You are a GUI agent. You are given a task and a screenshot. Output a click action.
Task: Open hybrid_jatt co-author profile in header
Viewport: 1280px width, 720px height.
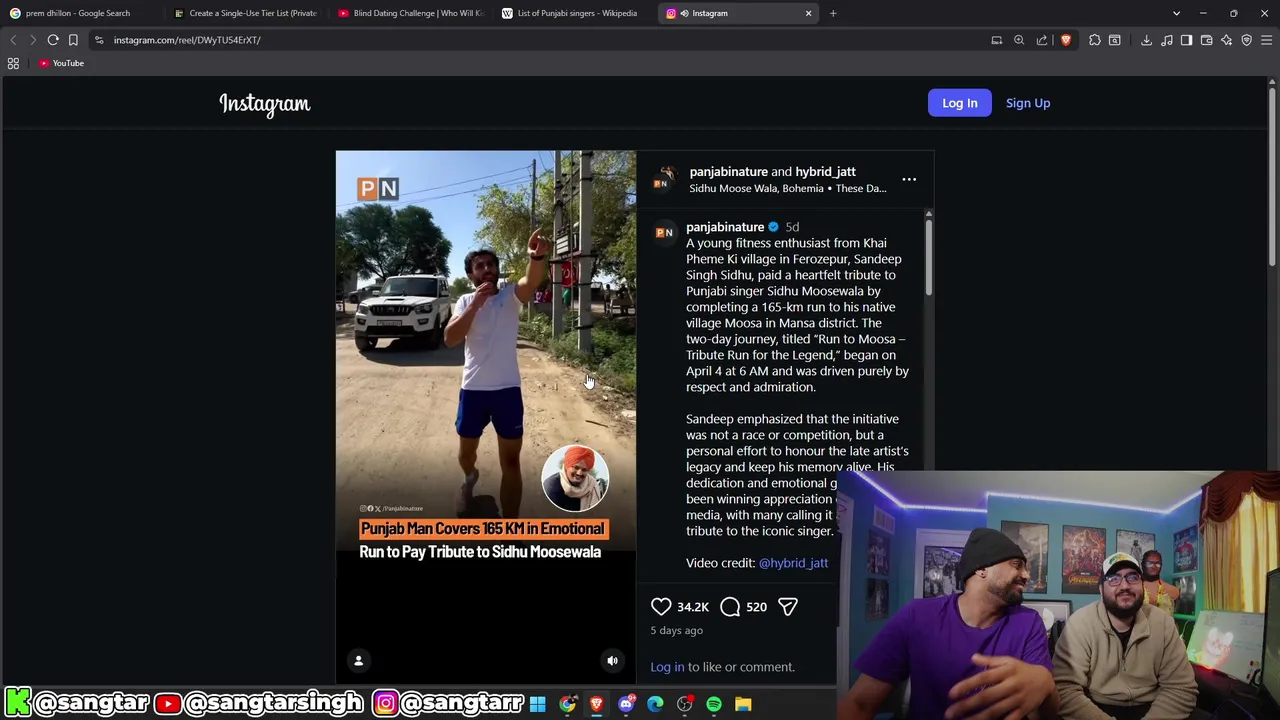click(x=825, y=172)
